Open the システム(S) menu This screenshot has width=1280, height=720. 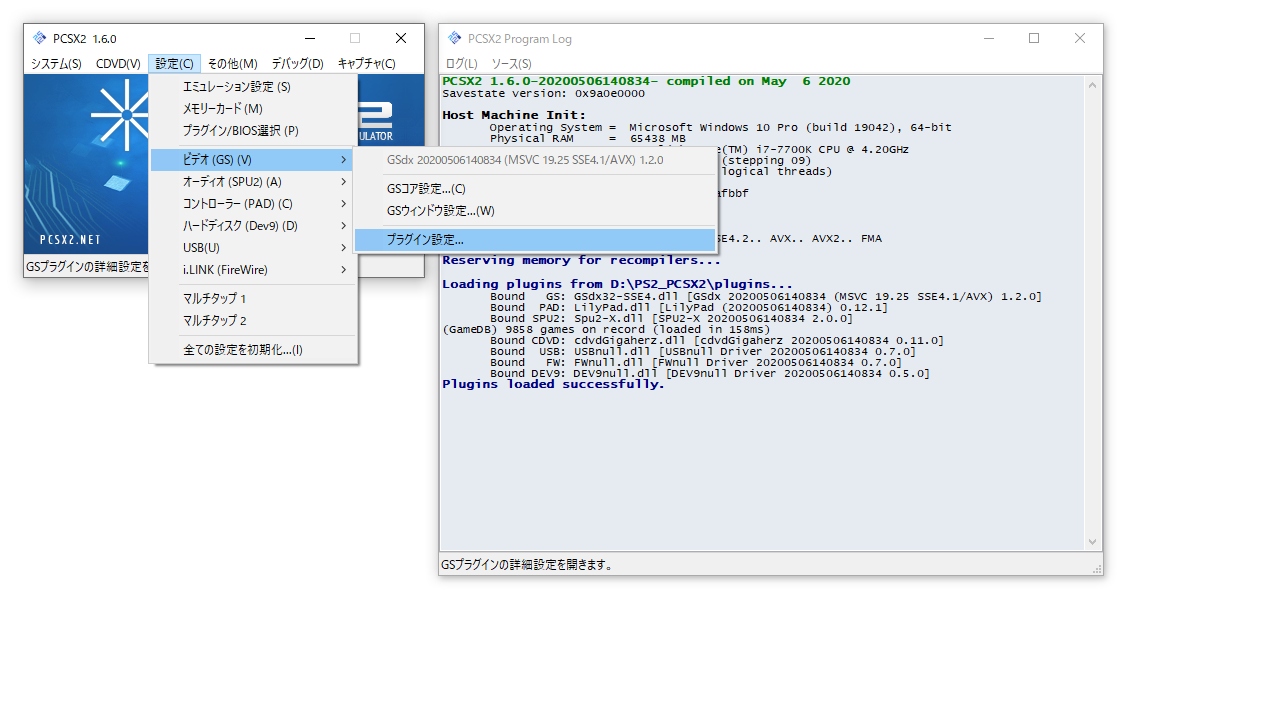point(56,64)
